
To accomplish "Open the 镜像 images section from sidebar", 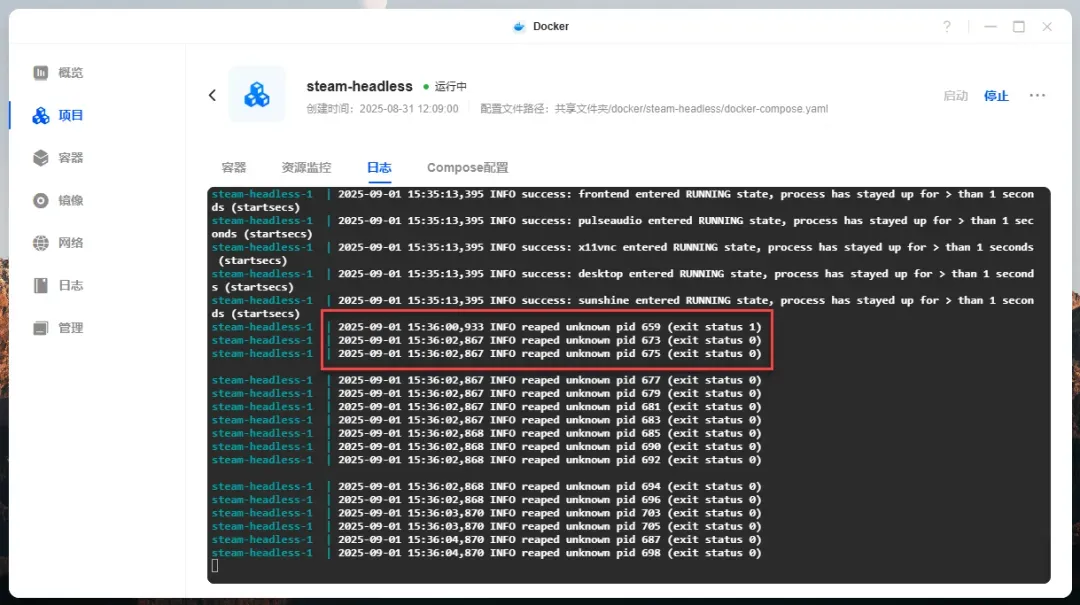I will point(57,199).
